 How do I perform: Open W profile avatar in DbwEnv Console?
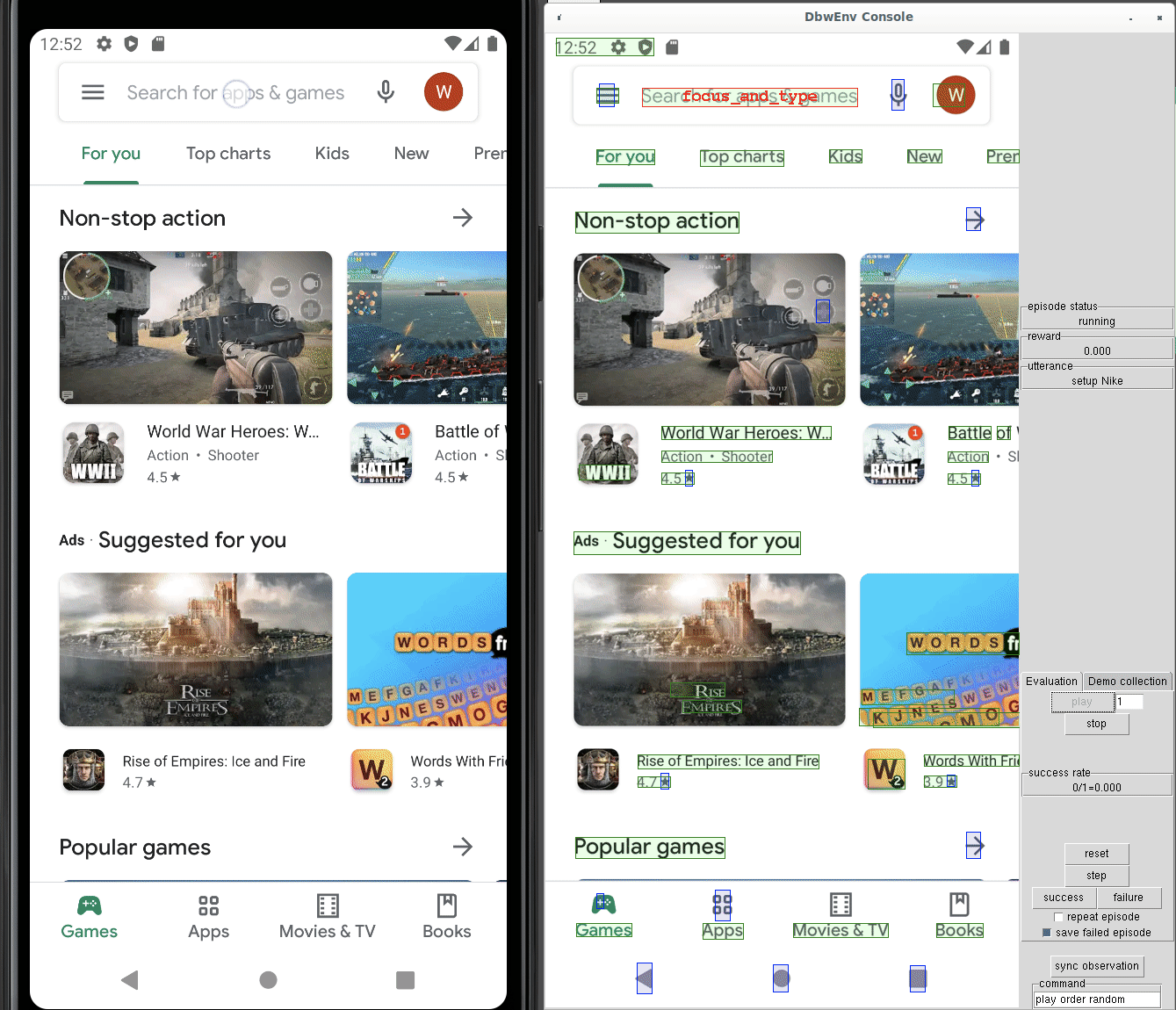[956, 95]
